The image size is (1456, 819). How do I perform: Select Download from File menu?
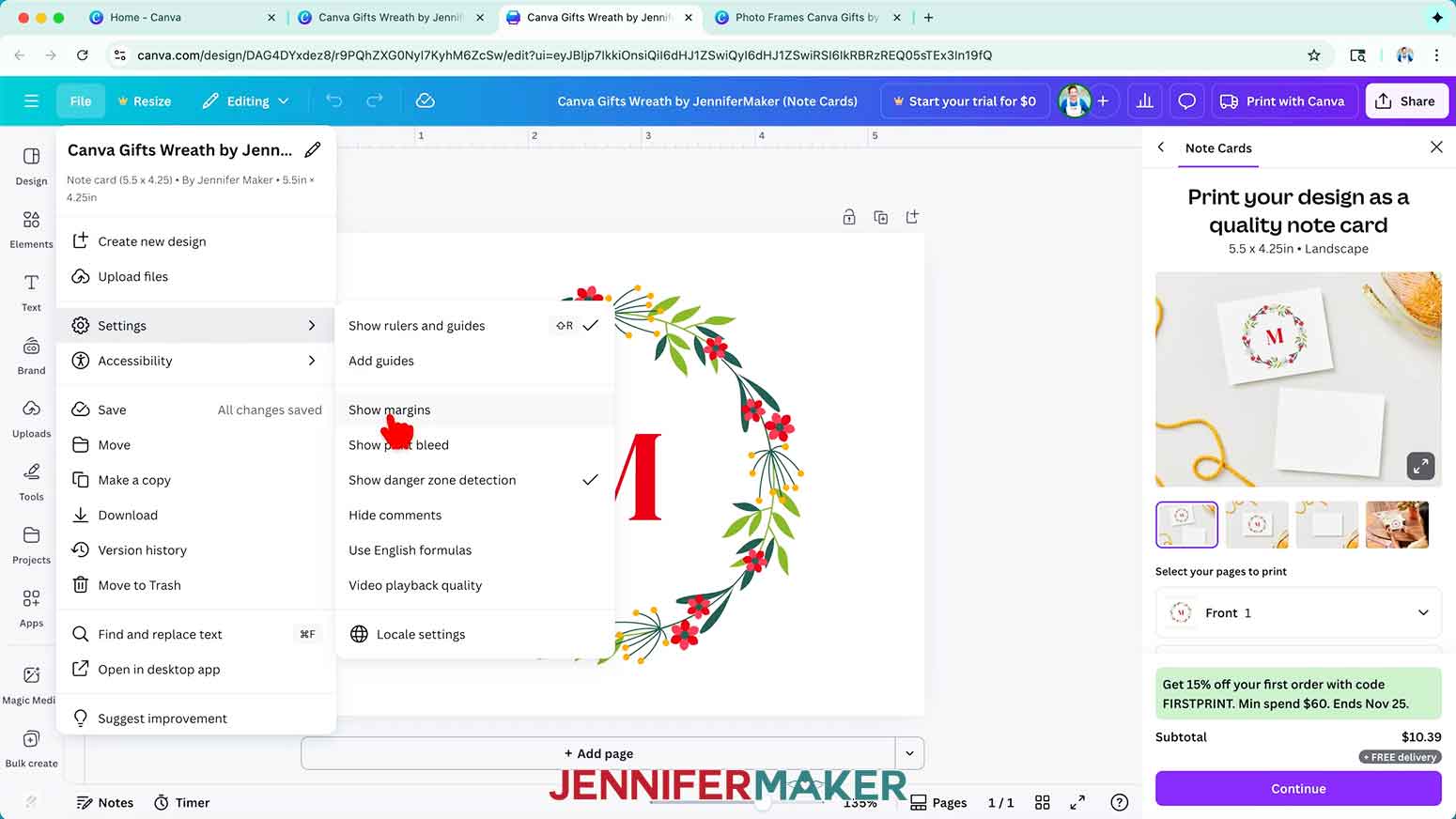[195, 515]
